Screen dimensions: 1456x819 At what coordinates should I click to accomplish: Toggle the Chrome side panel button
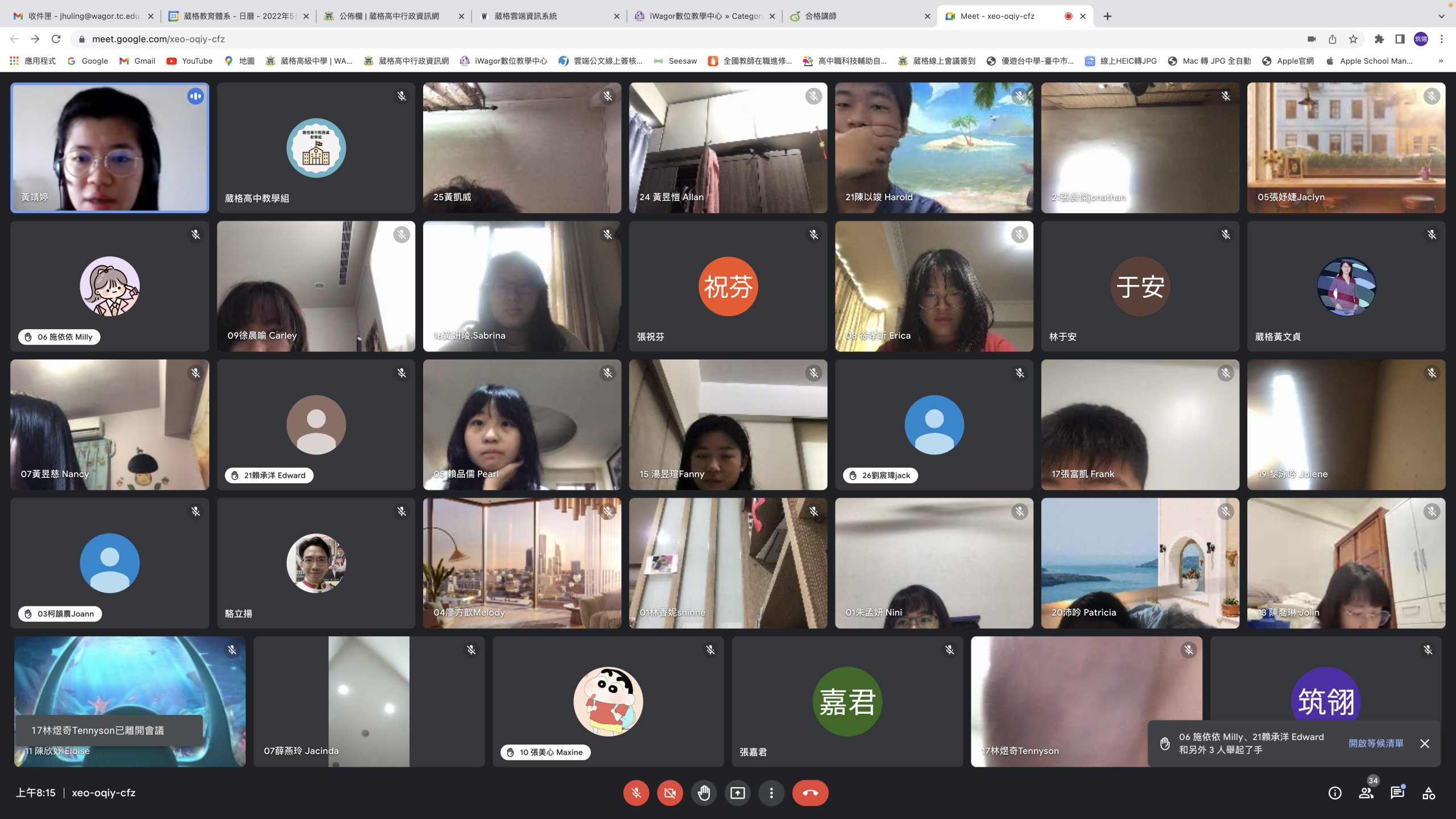pos(1400,39)
